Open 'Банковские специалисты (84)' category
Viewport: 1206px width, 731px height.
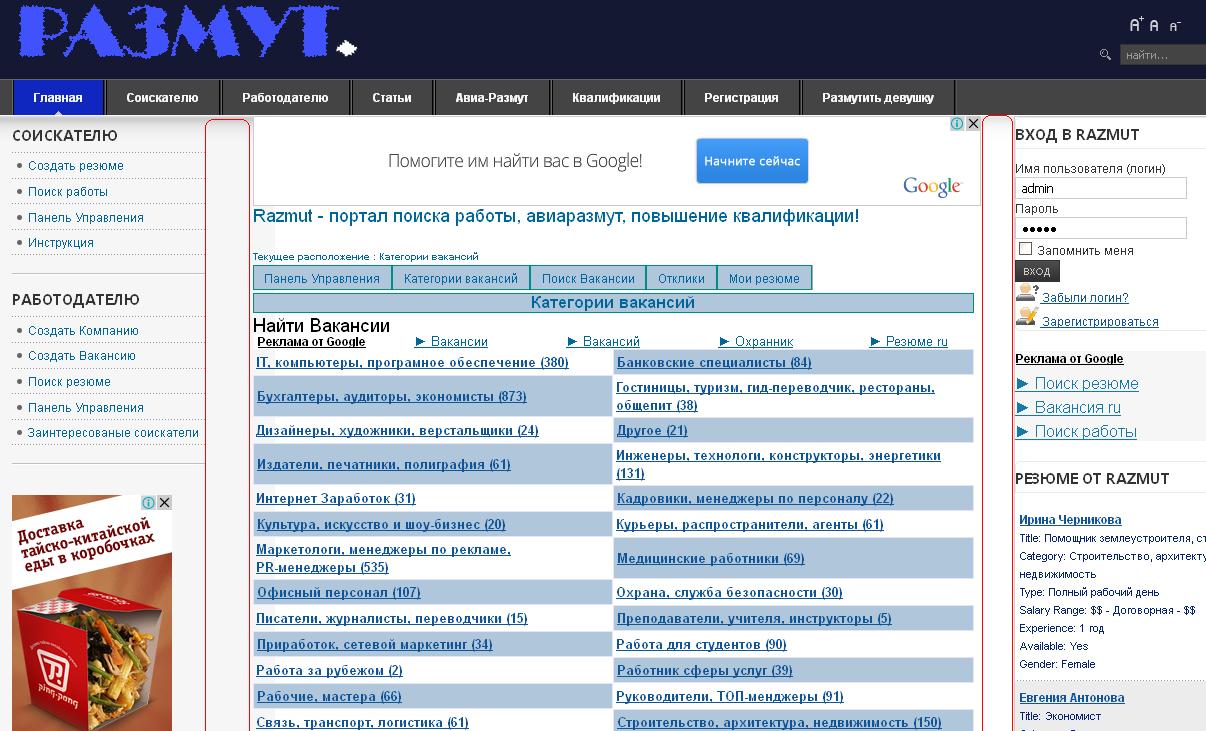coord(714,363)
